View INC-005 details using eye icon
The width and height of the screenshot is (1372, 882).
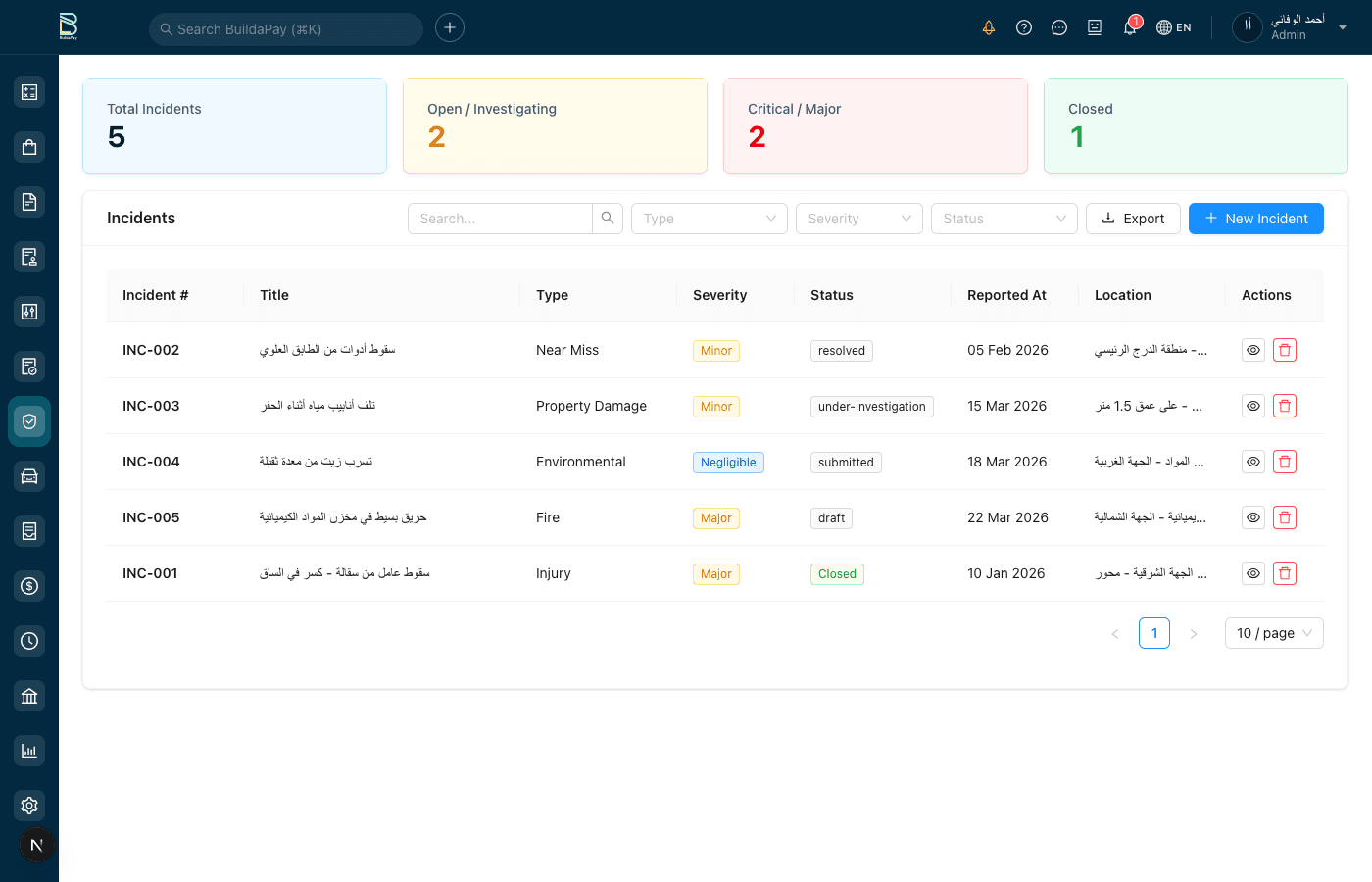[x=1253, y=517]
